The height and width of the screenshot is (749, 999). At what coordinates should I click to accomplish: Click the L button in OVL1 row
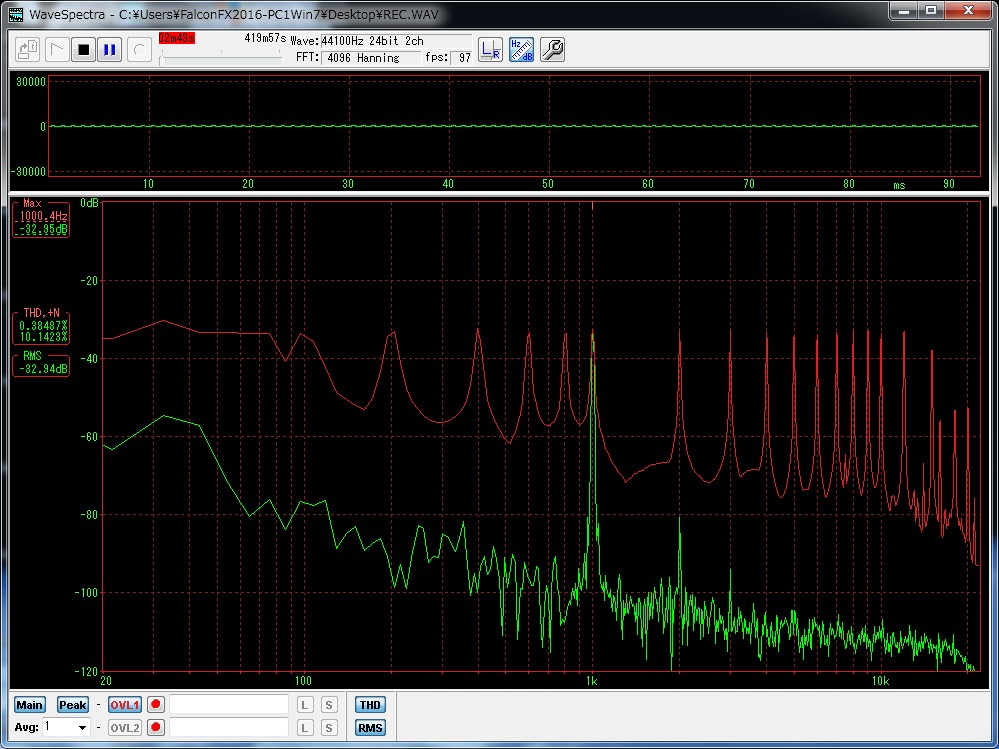coord(305,705)
